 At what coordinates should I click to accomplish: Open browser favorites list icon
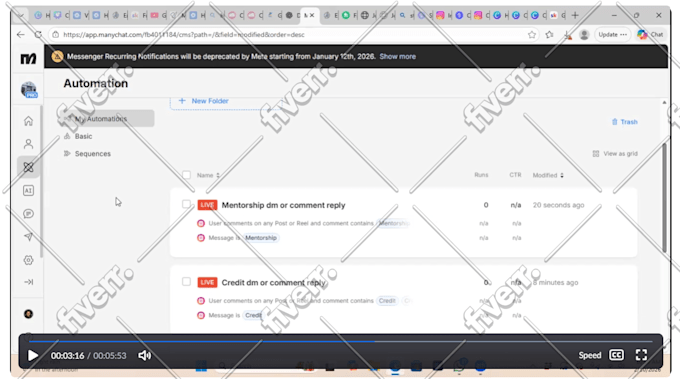click(x=549, y=35)
